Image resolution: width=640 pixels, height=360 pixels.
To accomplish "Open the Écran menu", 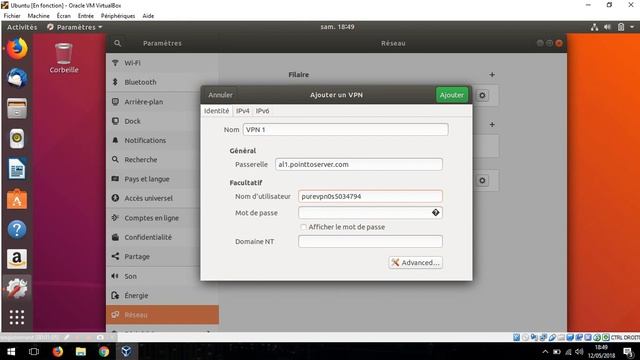I will (64, 16).
